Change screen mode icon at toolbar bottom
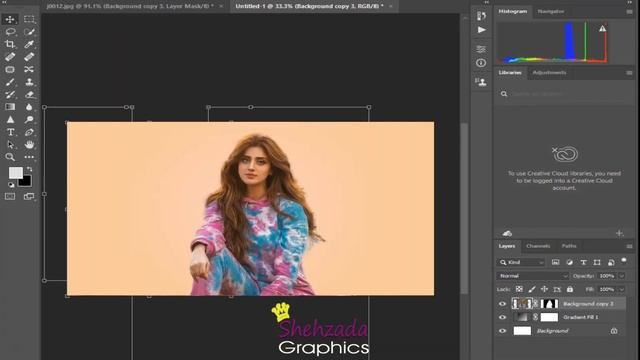 point(29,196)
